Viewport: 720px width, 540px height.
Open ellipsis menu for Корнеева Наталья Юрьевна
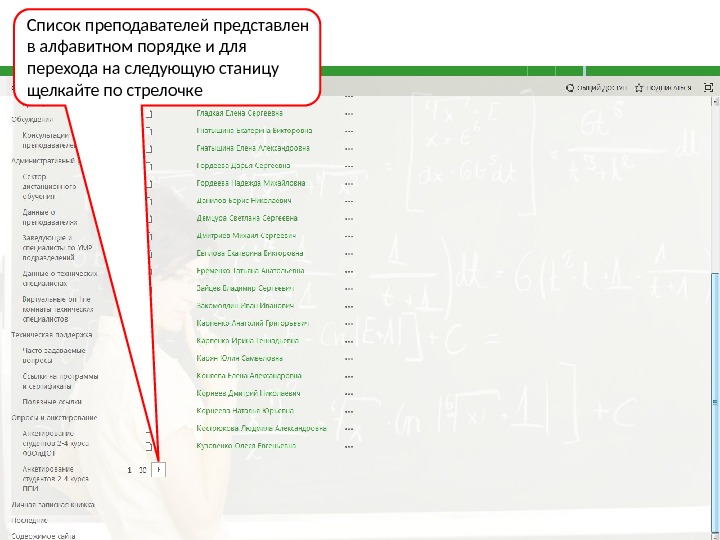click(349, 411)
